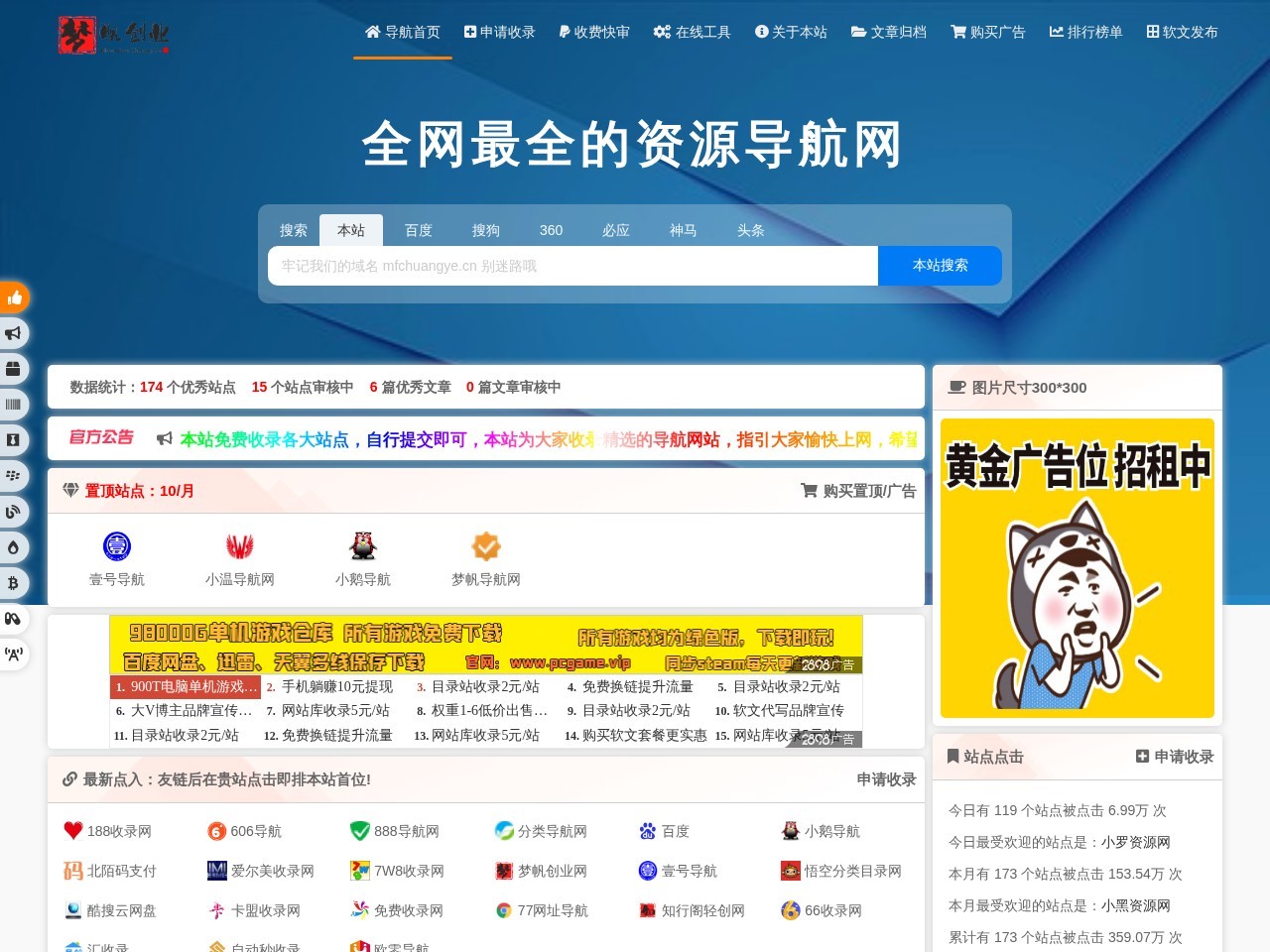Open the 在线工具 menu item
The width and height of the screenshot is (1270, 952).
point(692,32)
